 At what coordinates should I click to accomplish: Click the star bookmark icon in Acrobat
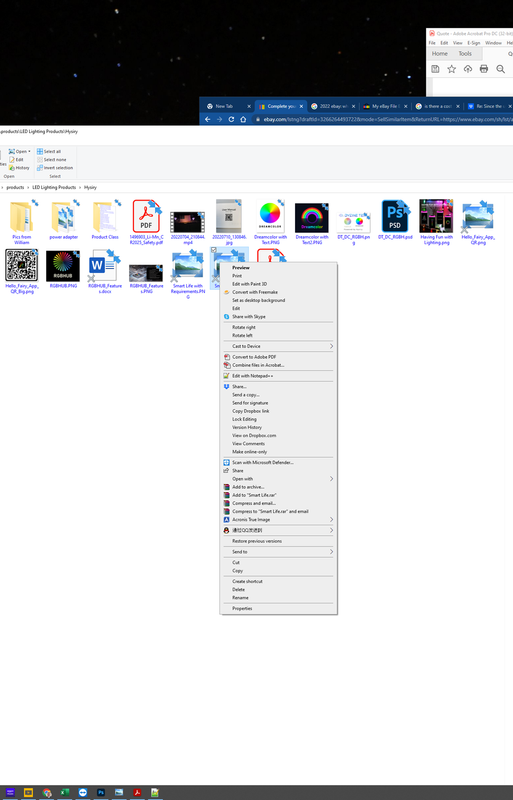point(452,69)
